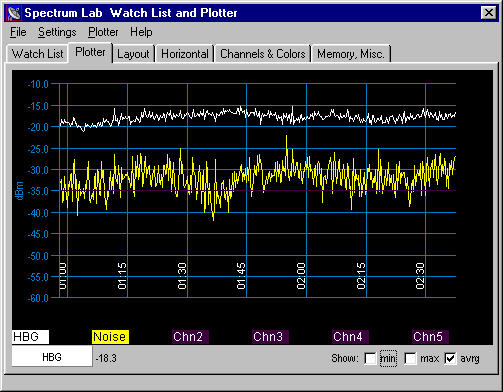503x392 pixels.
Task: Click the 01:15 time axis label
Action: (122, 276)
